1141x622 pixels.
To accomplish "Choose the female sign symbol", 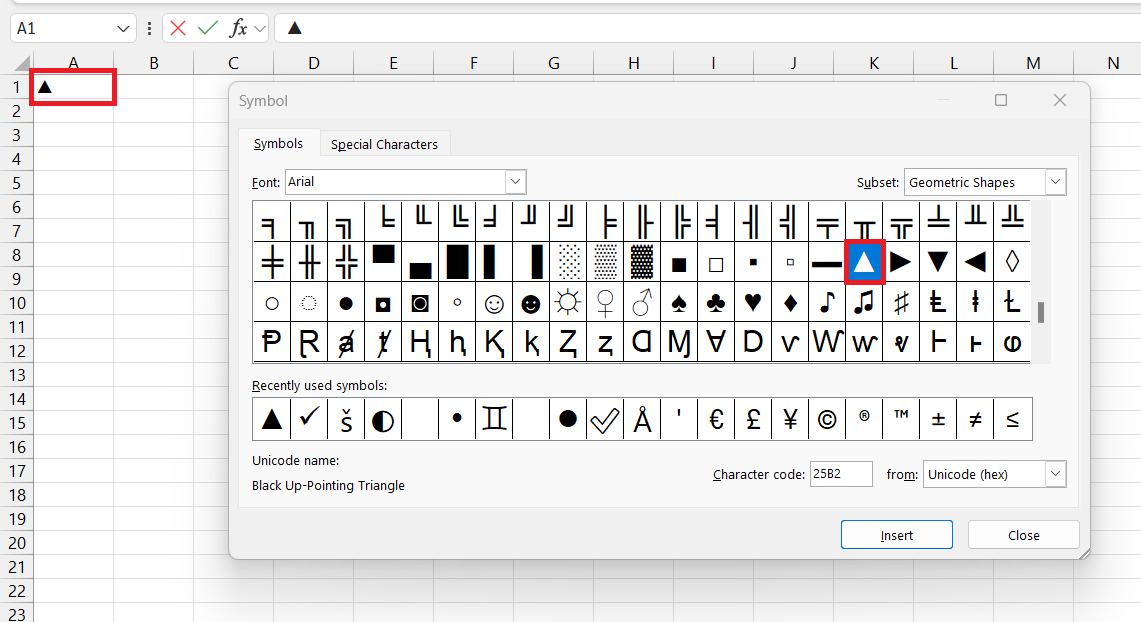I will (x=605, y=303).
